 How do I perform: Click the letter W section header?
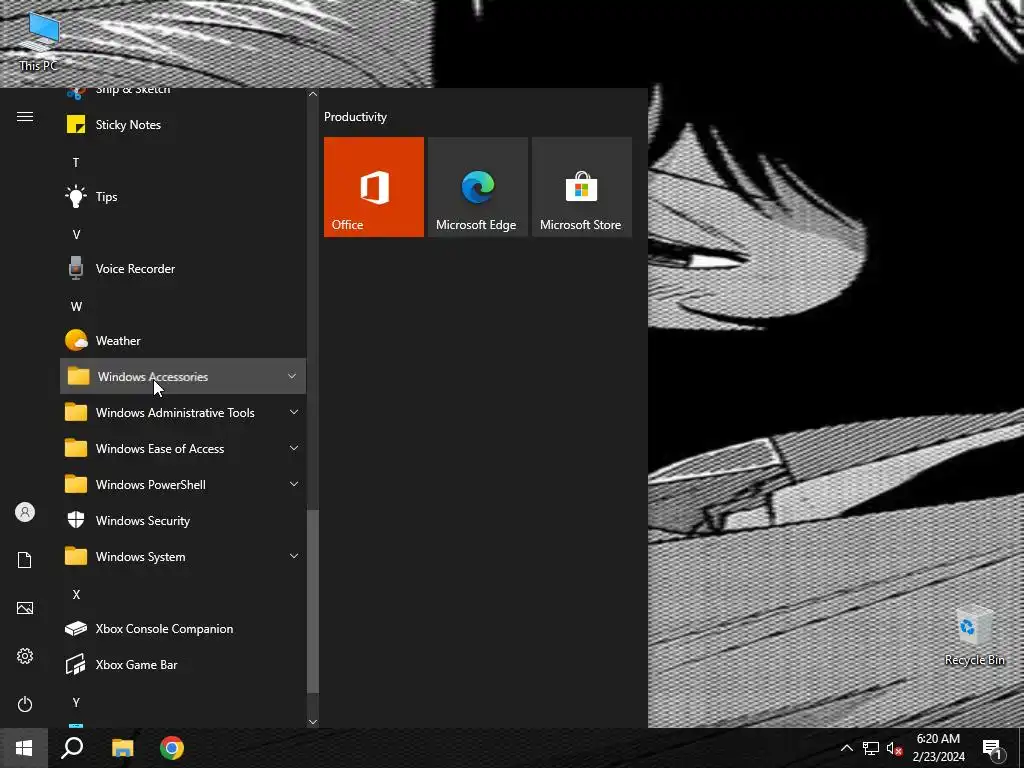pos(76,306)
